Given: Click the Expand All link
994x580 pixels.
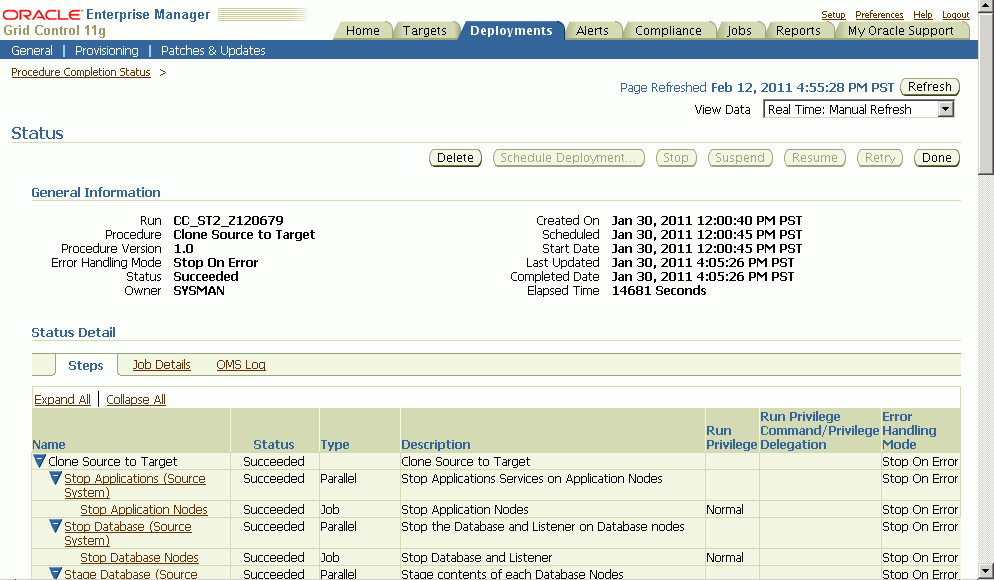Looking at the screenshot, I should click(x=62, y=399).
